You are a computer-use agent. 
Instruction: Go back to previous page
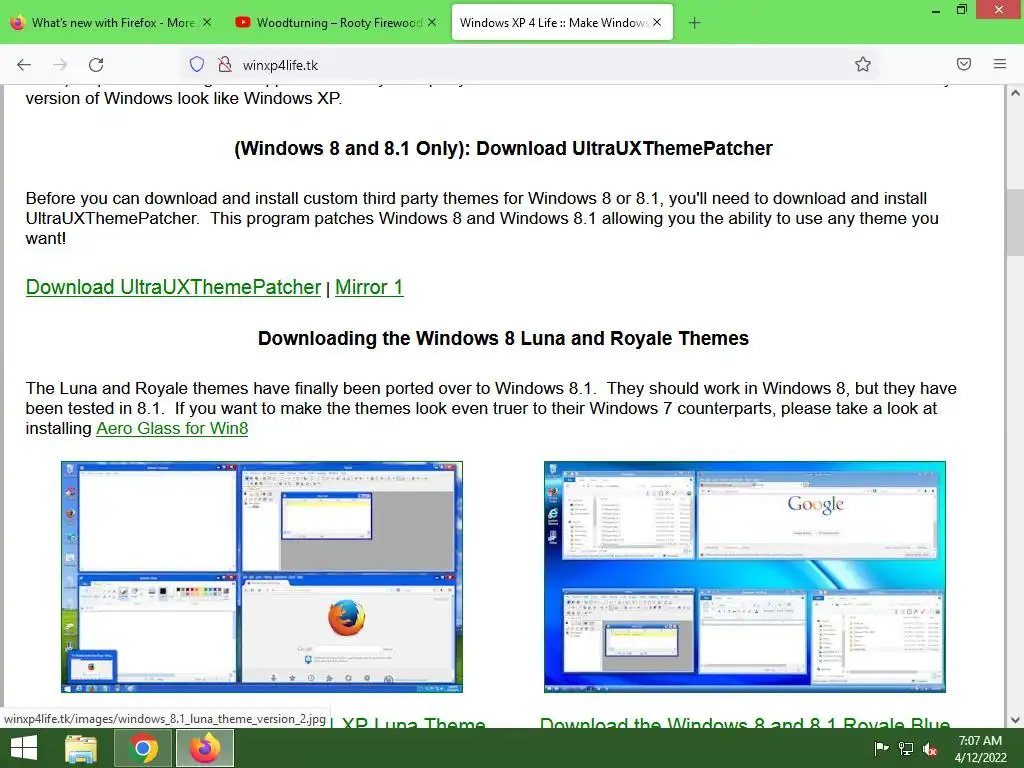pyautogui.click(x=24, y=65)
